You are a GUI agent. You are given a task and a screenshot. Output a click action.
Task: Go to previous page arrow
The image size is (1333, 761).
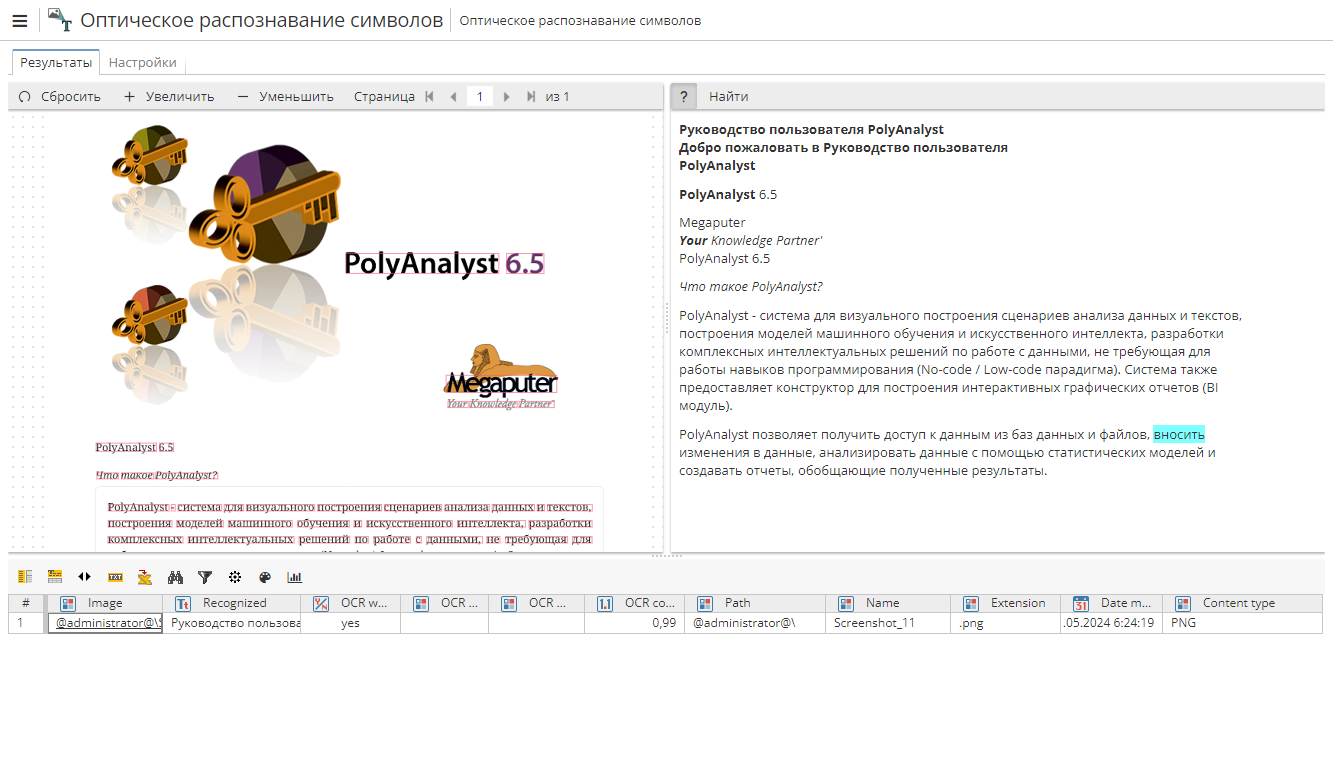point(453,97)
